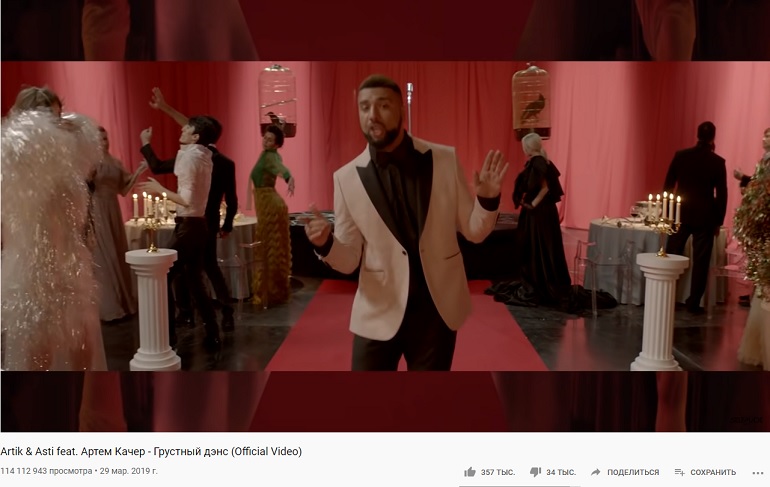This screenshot has height=487, width=770.
Task: Click the СОХРАНИТЬ save label
Action: [713, 472]
